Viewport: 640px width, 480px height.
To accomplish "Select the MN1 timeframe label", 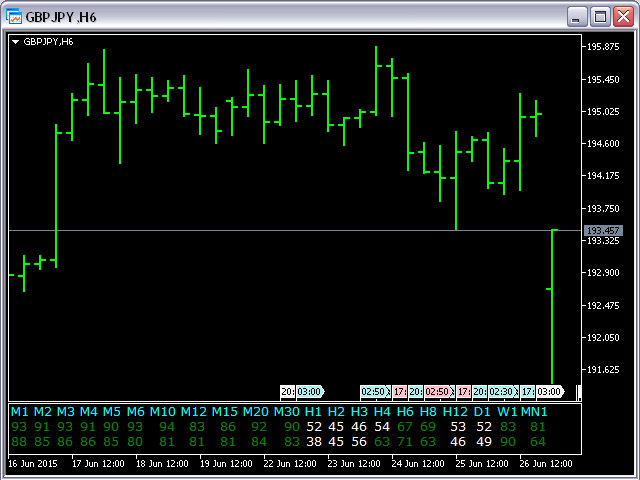I will pos(535,412).
